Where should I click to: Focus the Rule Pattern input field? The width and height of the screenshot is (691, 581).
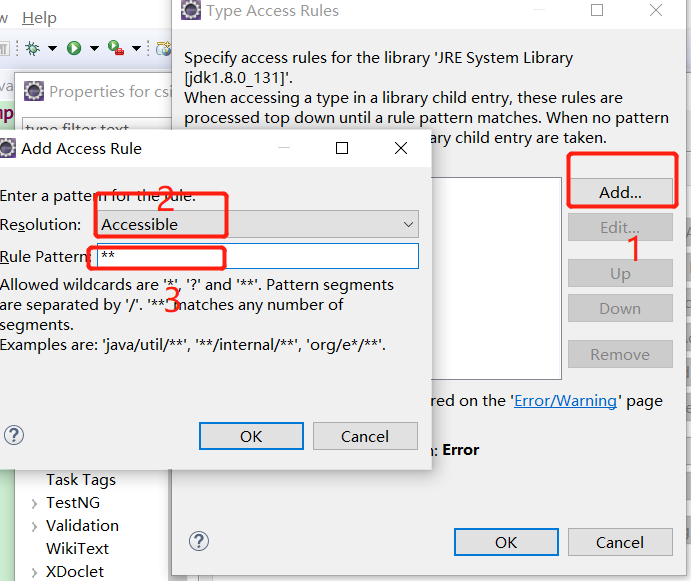click(258, 256)
